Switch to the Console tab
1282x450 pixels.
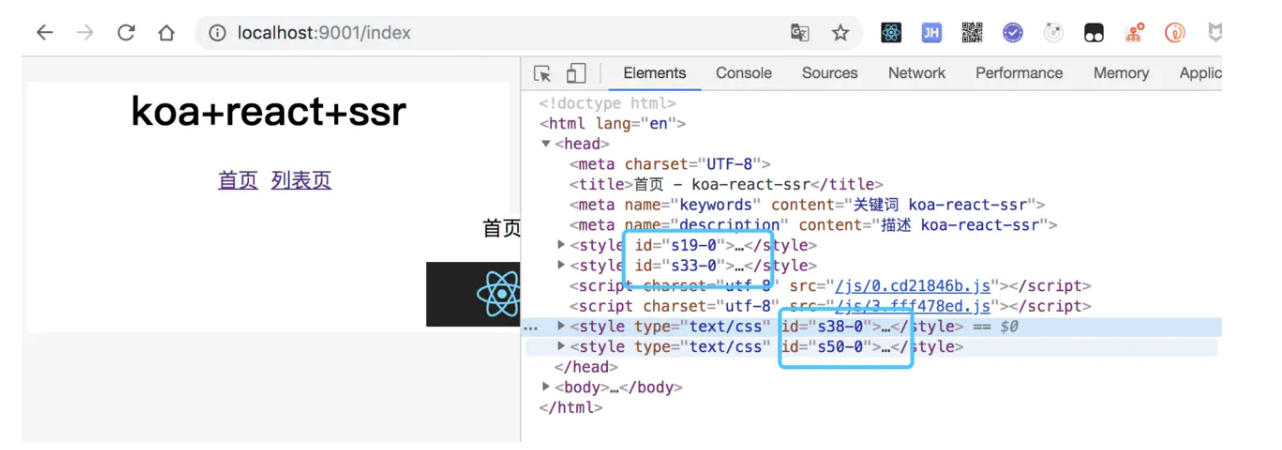click(743, 73)
